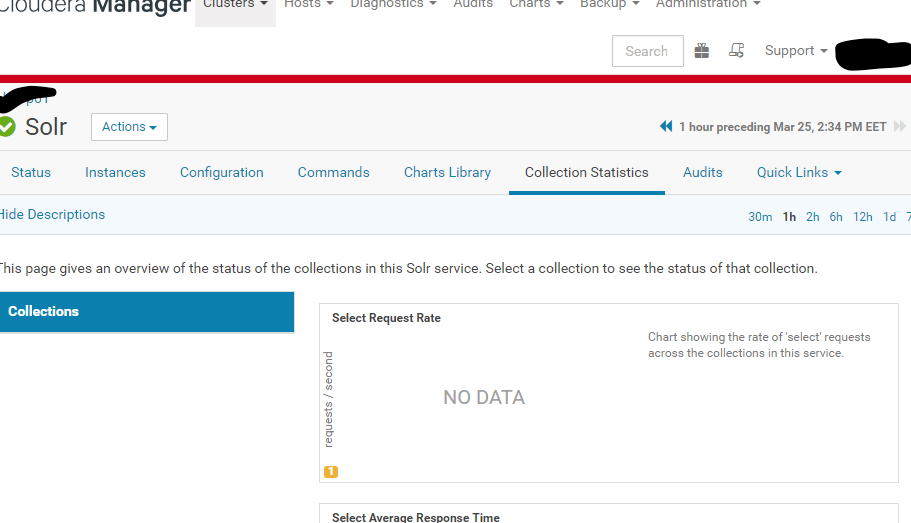Switch to the Configuration tab

tap(221, 173)
